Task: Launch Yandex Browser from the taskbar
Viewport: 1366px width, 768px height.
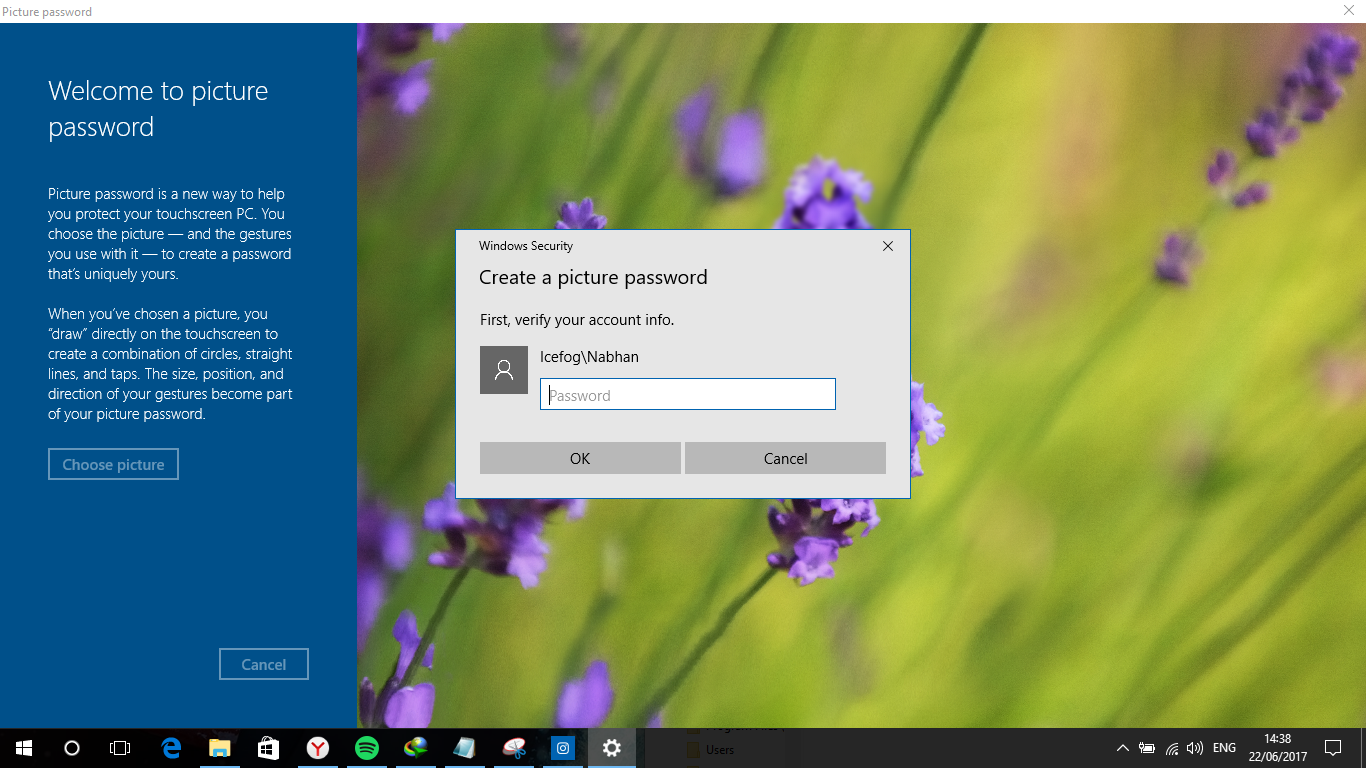Action: click(x=317, y=747)
